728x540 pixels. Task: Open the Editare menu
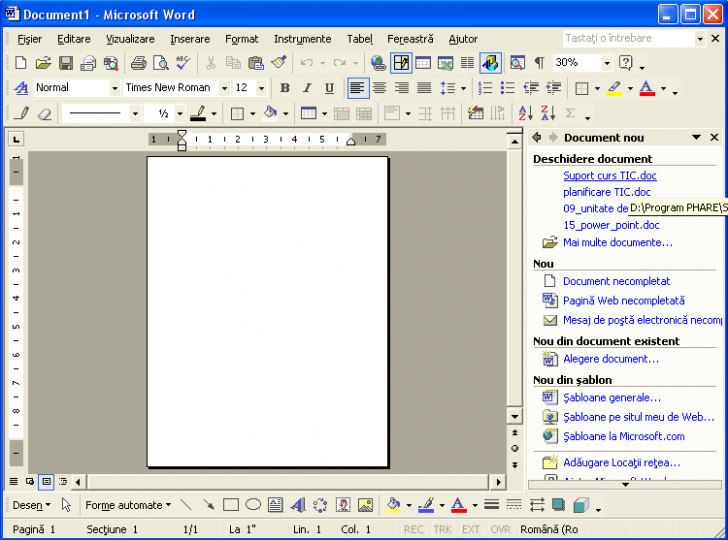pos(74,39)
